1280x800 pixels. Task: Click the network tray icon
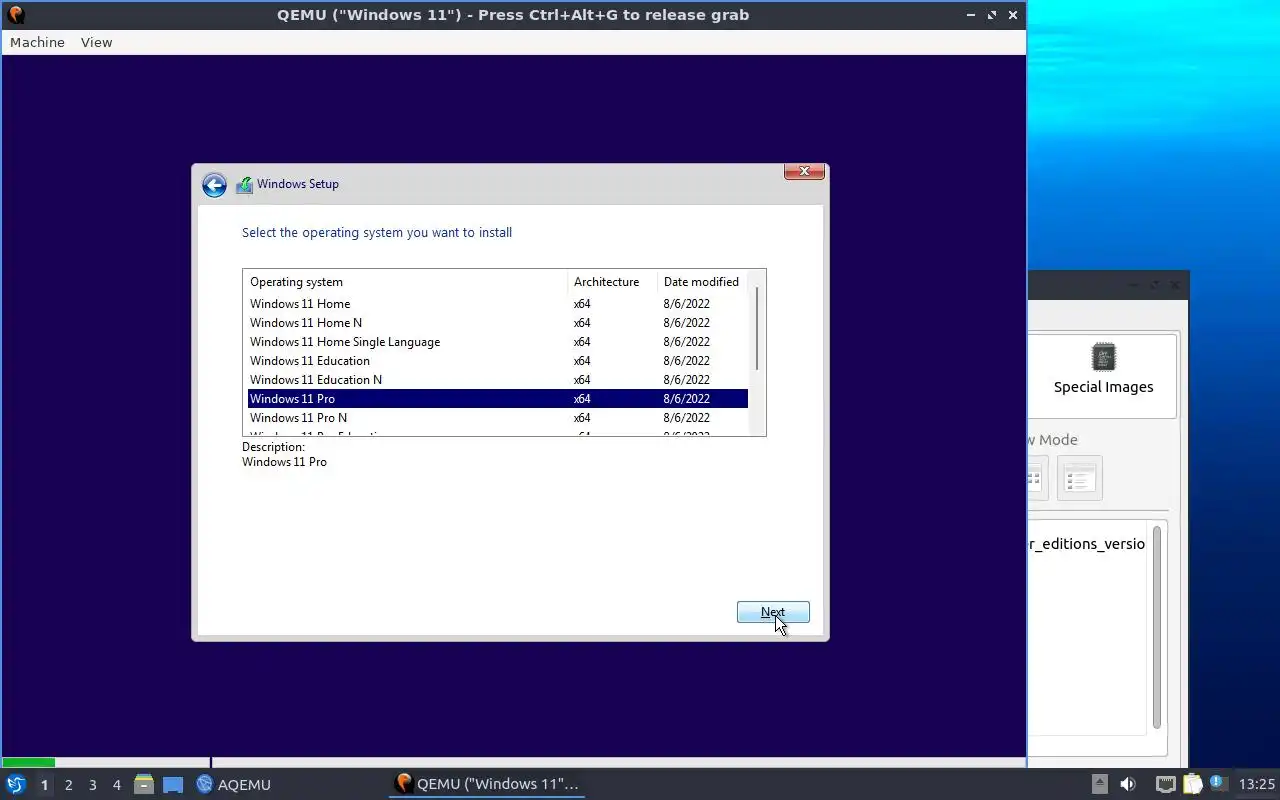(1165, 784)
